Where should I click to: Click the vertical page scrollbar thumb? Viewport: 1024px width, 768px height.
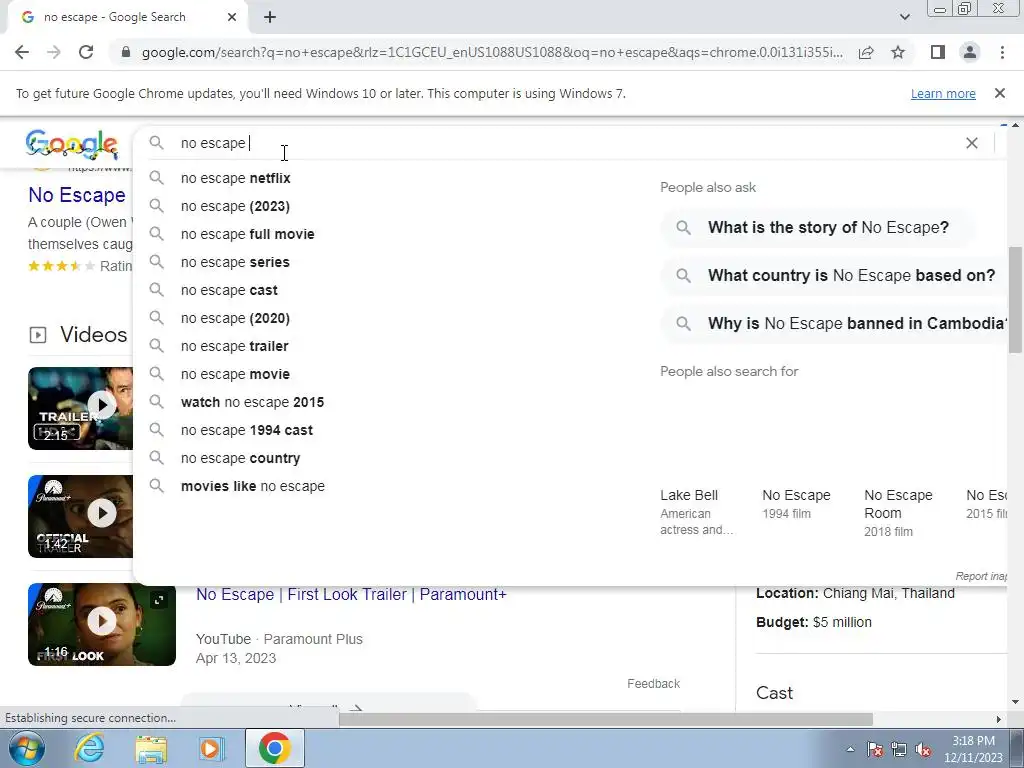[1015, 300]
